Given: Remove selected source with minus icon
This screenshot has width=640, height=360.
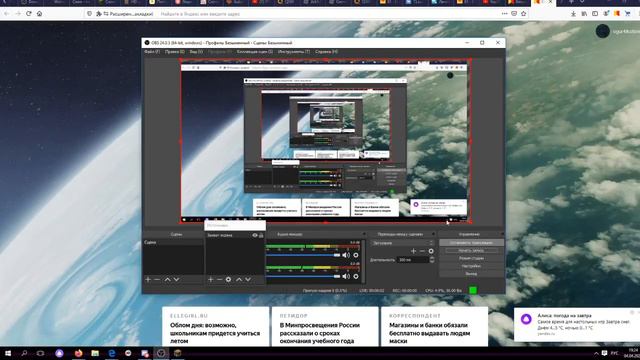Looking at the screenshot, I should coord(220,280).
